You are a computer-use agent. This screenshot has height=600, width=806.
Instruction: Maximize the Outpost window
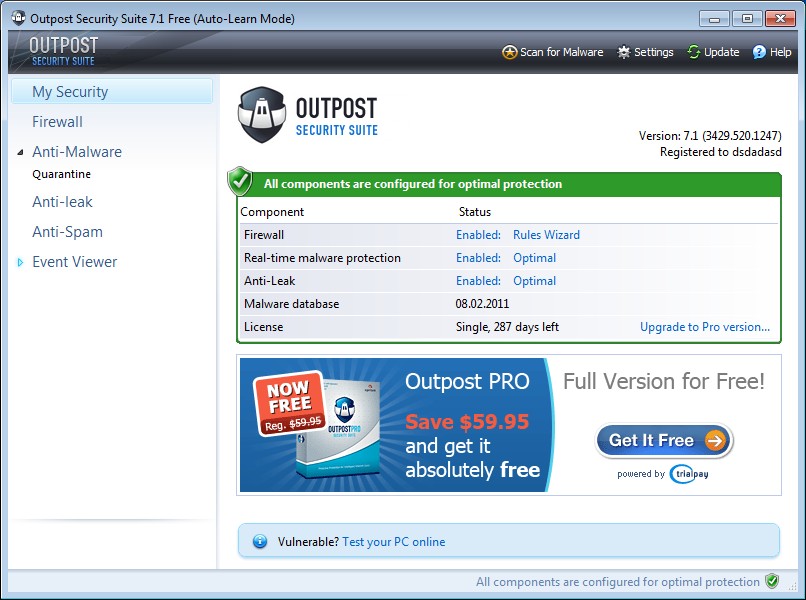point(747,19)
